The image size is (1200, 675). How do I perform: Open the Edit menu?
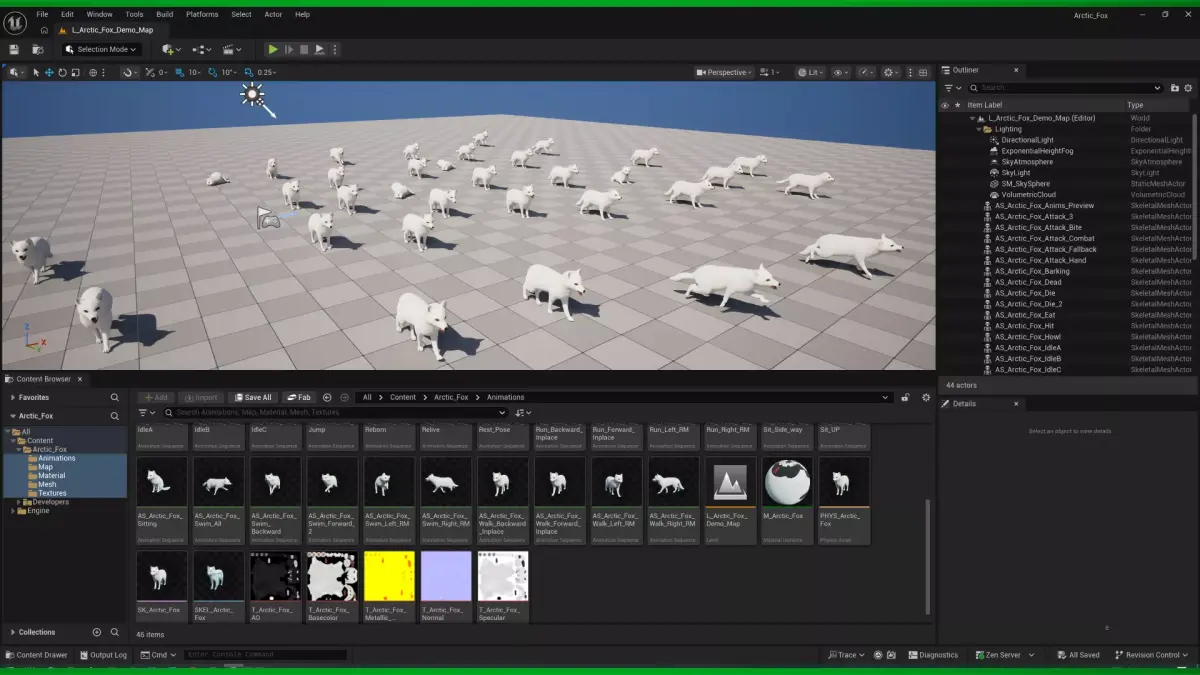[67, 14]
